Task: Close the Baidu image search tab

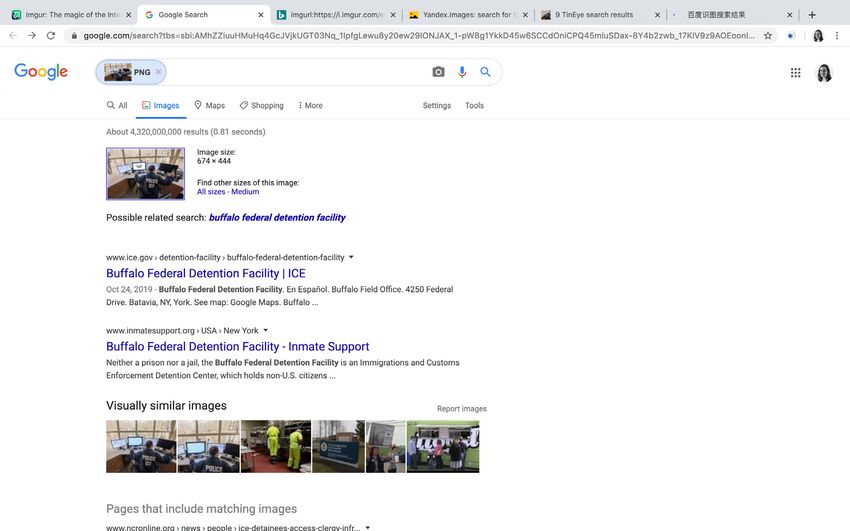Action: (x=790, y=15)
